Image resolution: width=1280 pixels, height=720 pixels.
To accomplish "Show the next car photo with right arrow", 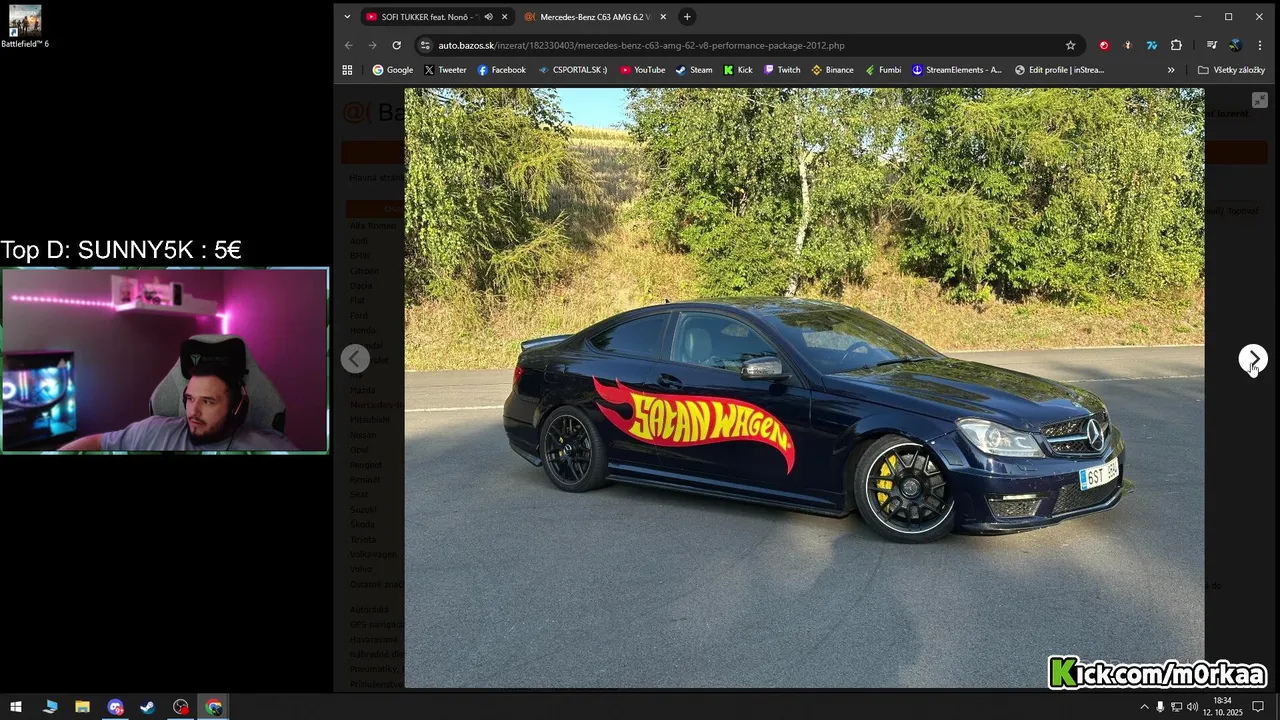I will point(1253,359).
